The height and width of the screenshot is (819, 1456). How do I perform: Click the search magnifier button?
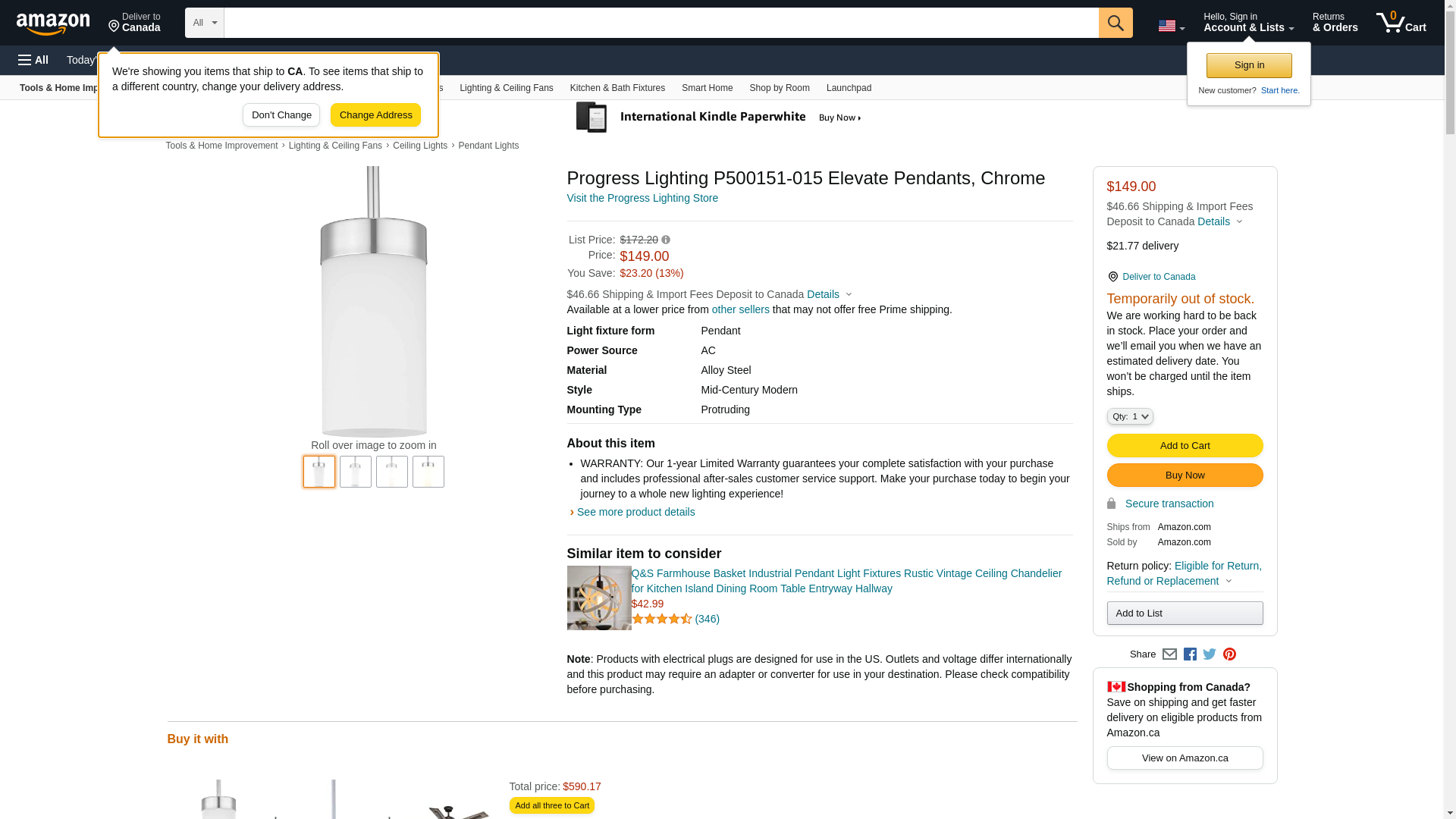1115,23
